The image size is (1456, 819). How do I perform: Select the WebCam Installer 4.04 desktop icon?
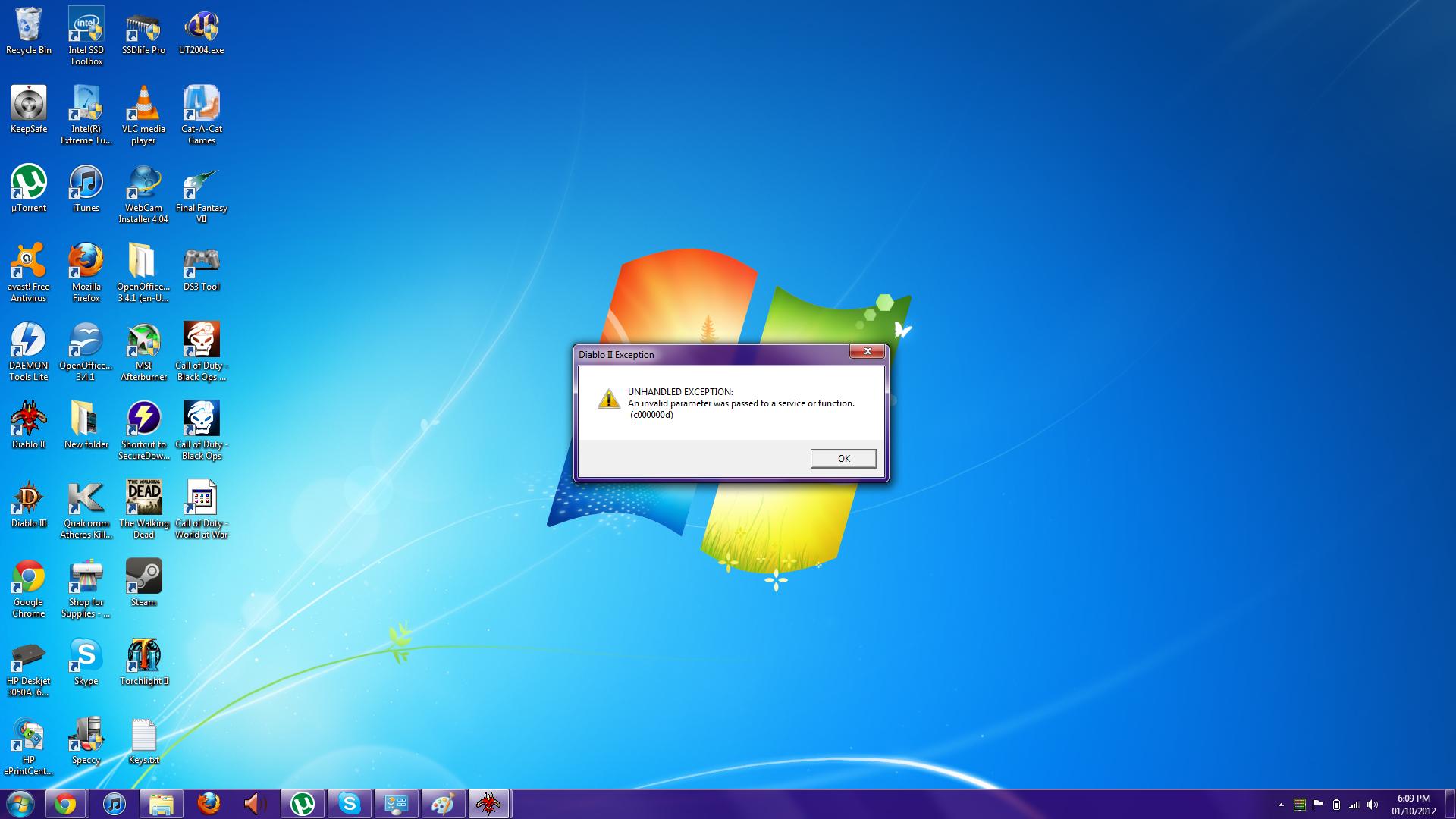click(143, 194)
